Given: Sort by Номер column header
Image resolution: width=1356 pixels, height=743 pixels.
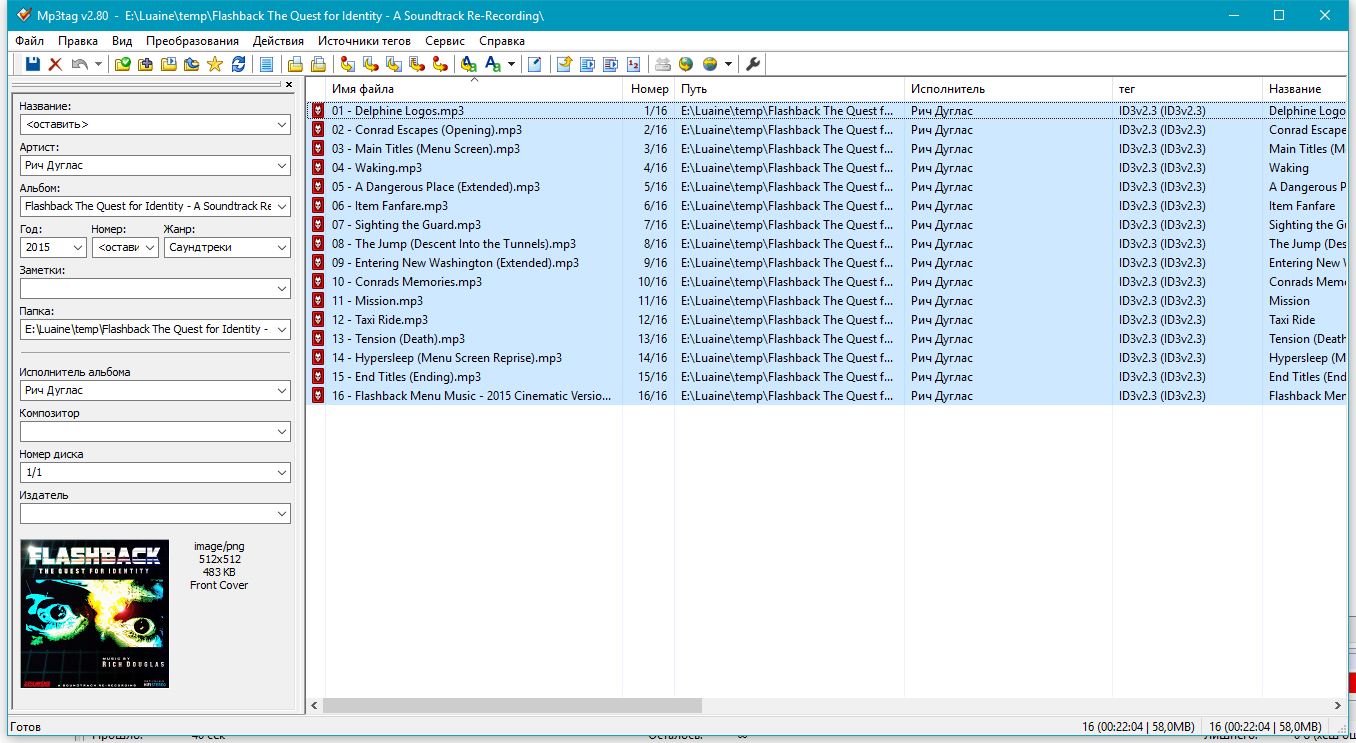Looking at the screenshot, I should click(x=649, y=89).
